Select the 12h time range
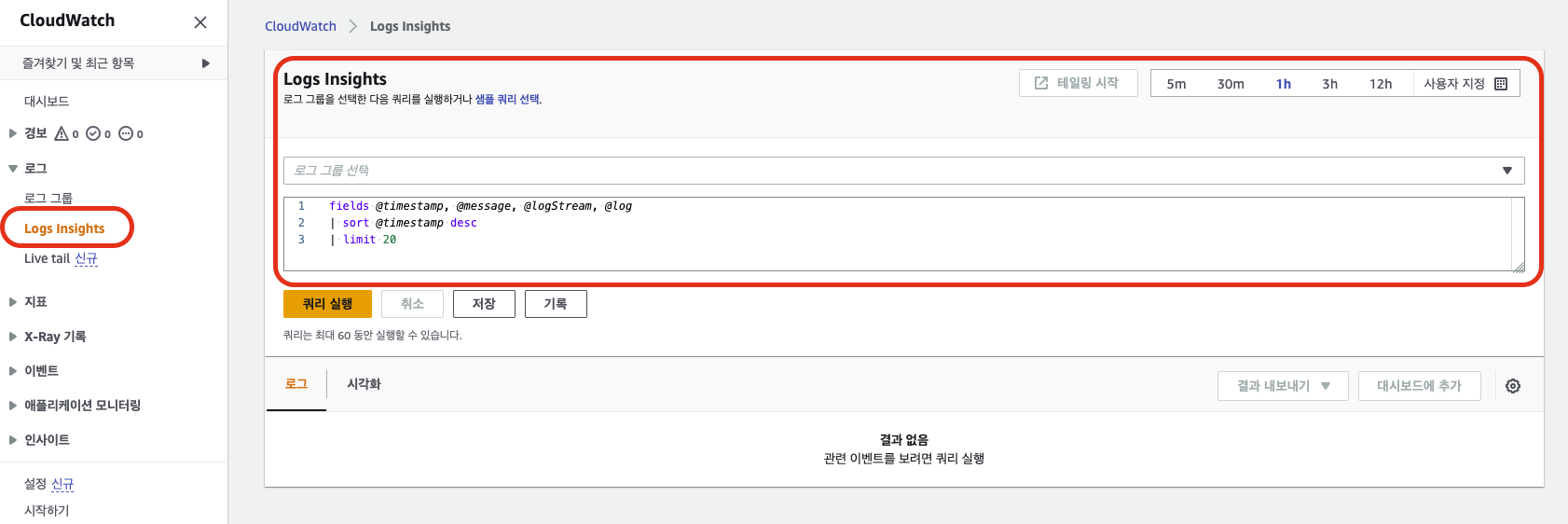Image resolution: width=1568 pixels, height=524 pixels. (x=1381, y=84)
